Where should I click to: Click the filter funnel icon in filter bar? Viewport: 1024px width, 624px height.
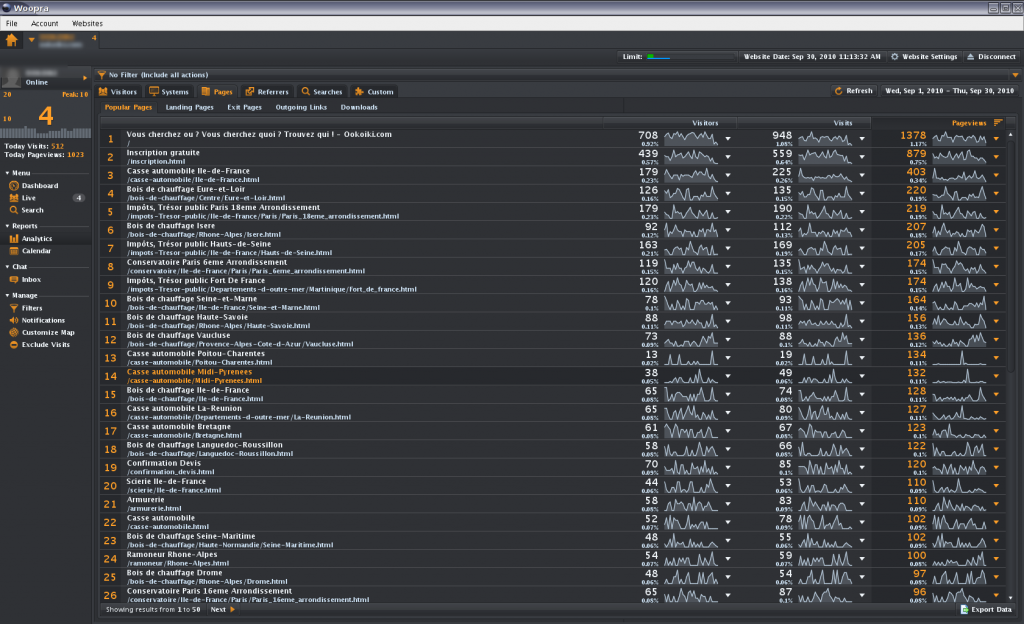coord(101,74)
